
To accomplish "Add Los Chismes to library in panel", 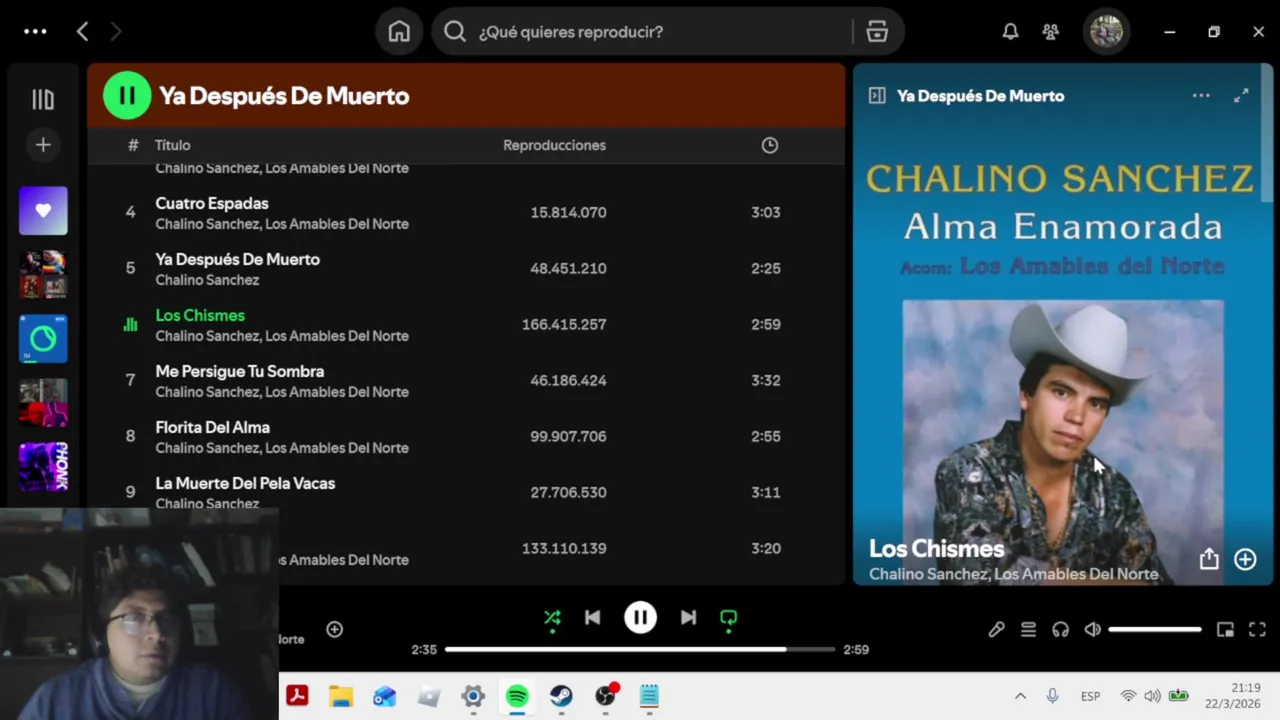I will tap(1245, 559).
